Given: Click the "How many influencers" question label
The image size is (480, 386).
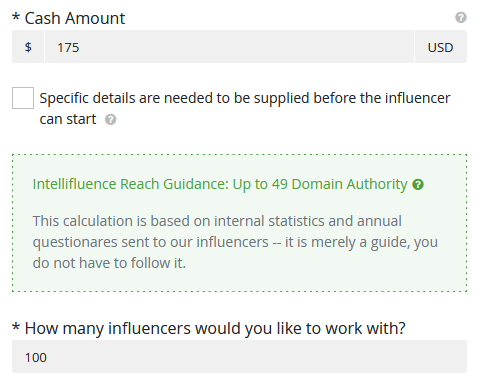Looking at the screenshot, I should click(215, 328).
